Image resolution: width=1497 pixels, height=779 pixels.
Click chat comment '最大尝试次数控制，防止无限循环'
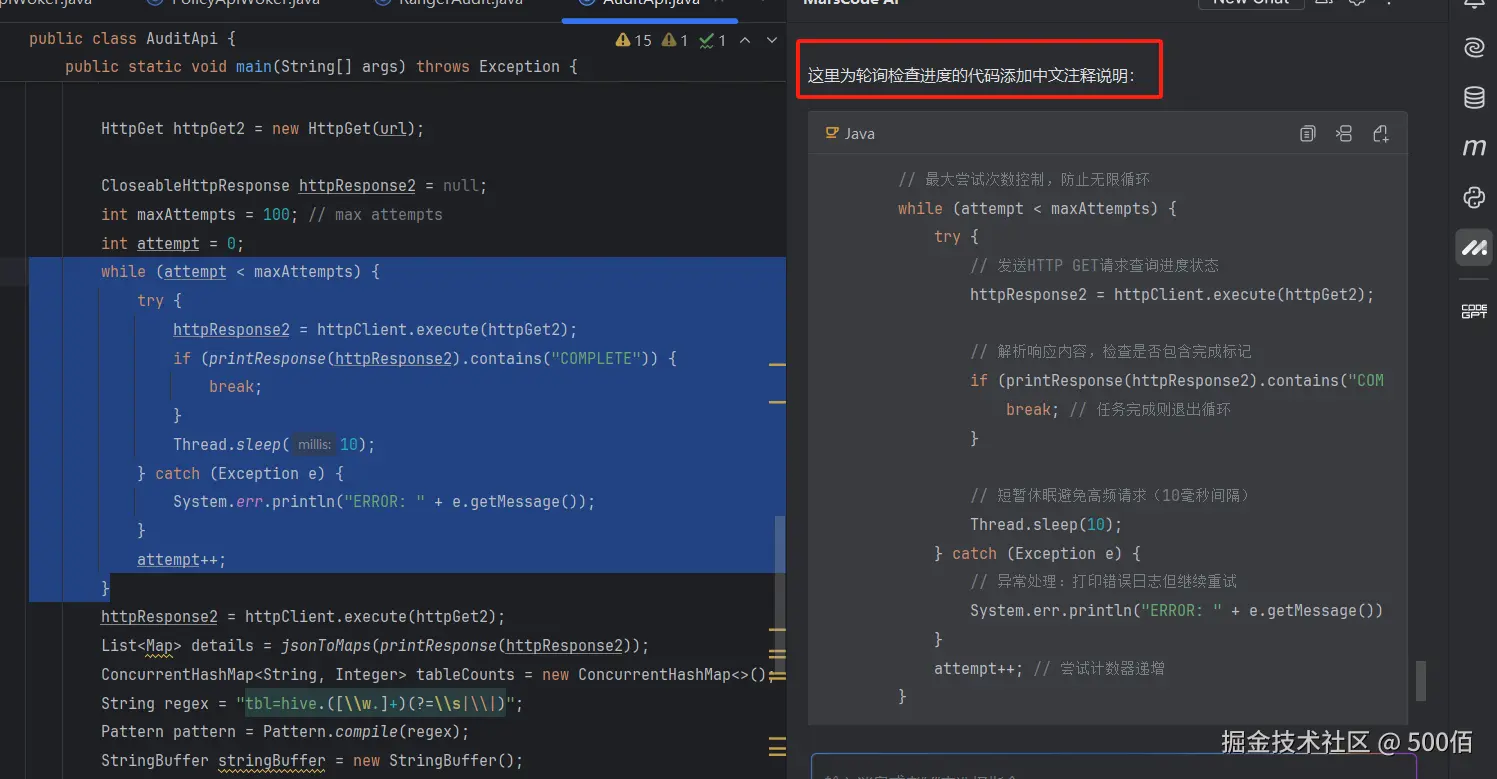click(1024, 180)
